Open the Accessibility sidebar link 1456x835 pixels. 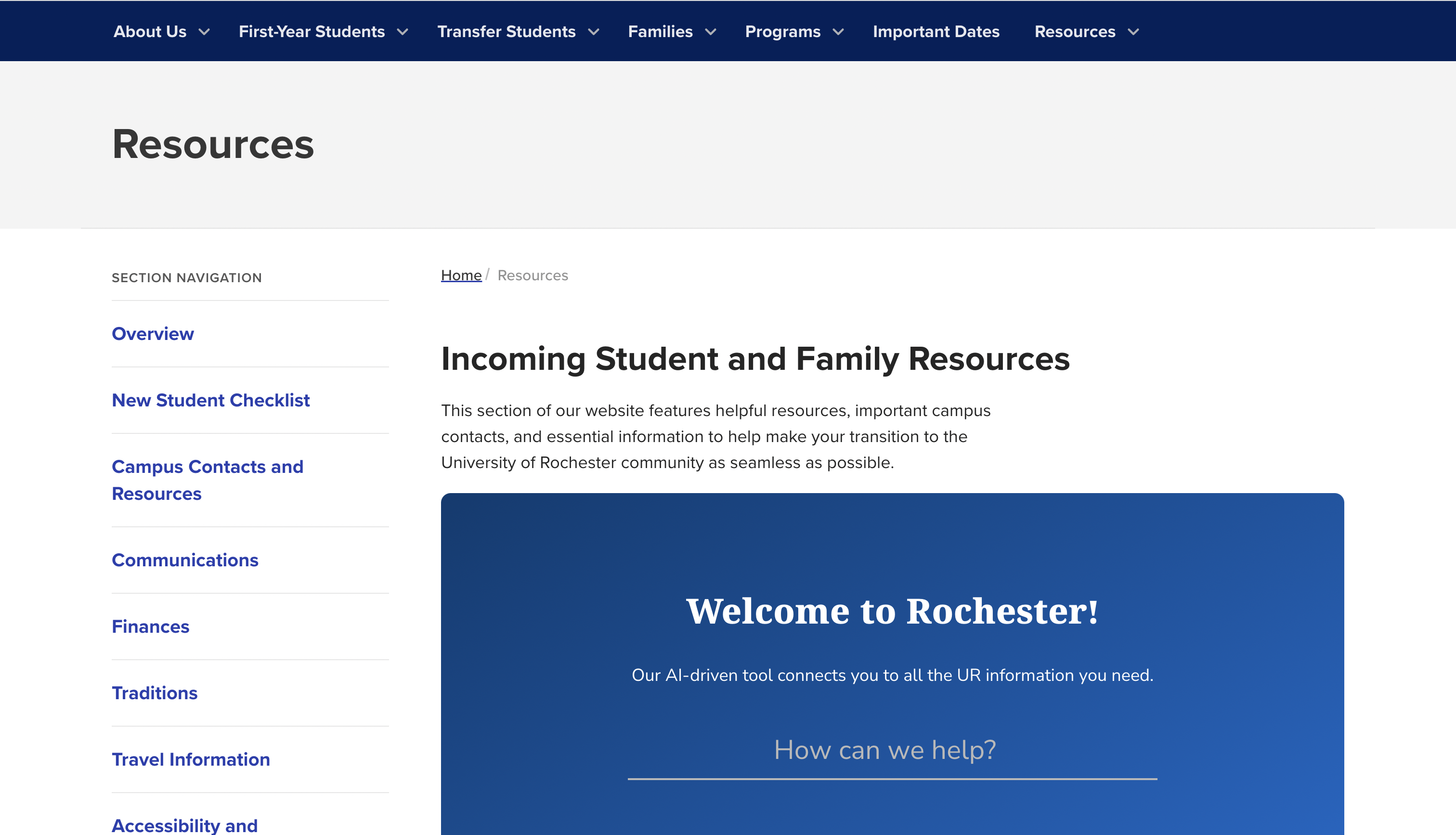coord(184,825)
